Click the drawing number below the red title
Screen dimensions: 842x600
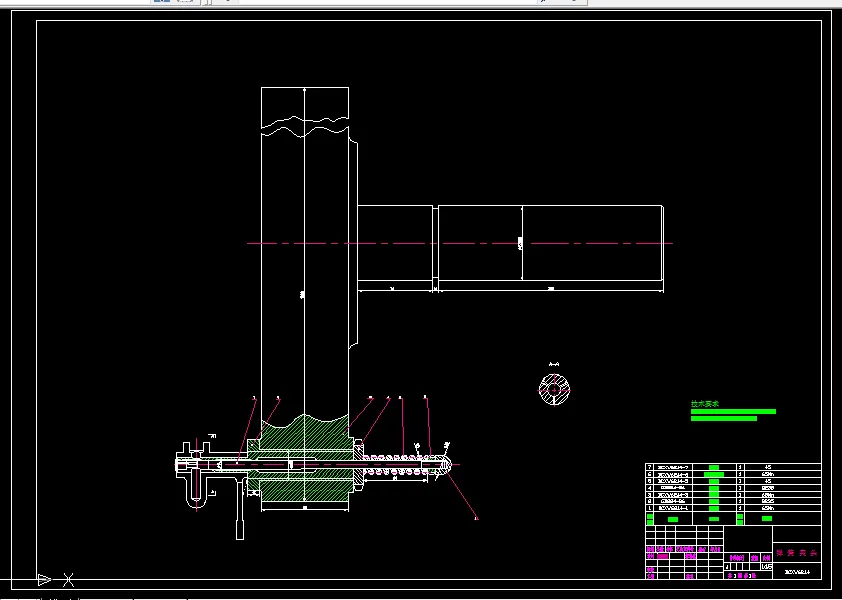[x=797, y=572]
